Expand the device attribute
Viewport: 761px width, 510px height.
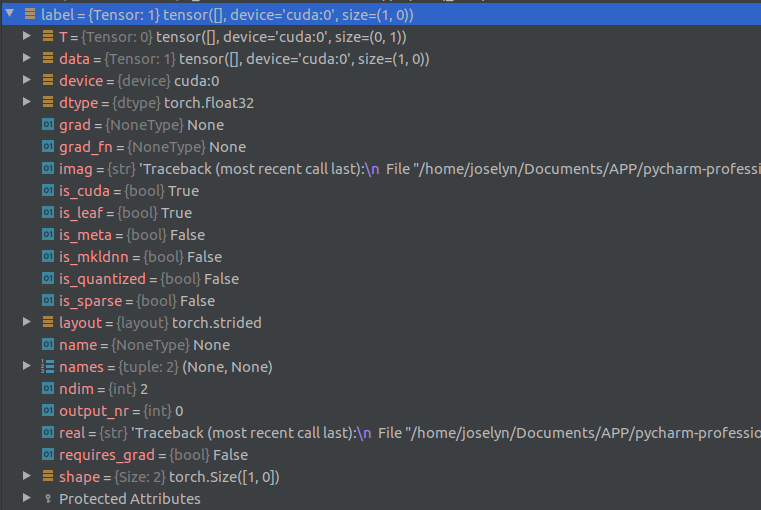pos(27,80)
